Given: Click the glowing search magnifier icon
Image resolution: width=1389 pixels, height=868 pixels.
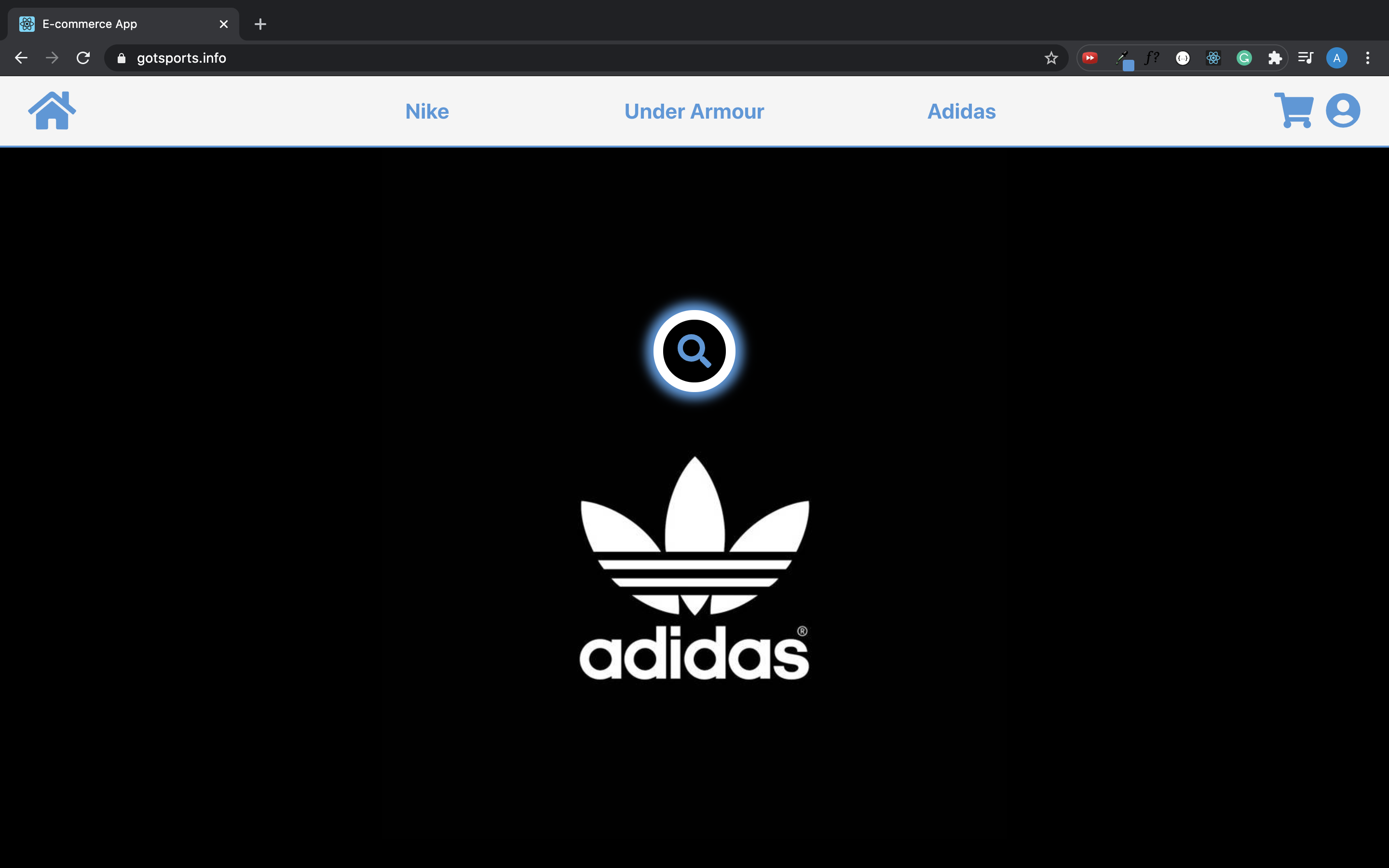Looking at the screenshot, I should pos(694,351).
